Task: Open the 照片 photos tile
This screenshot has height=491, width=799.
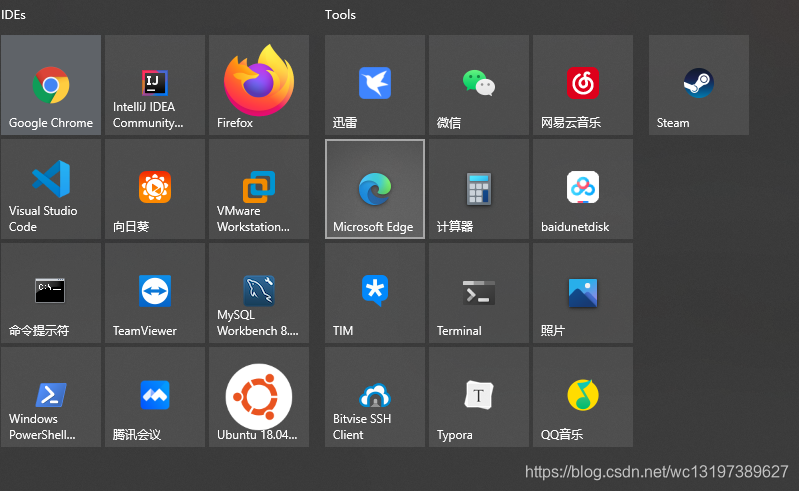Action: 583,293
